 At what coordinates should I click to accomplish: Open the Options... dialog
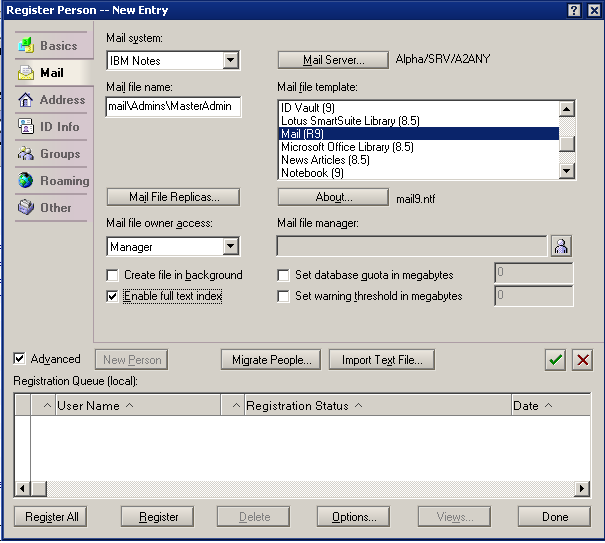click(353, 517)
